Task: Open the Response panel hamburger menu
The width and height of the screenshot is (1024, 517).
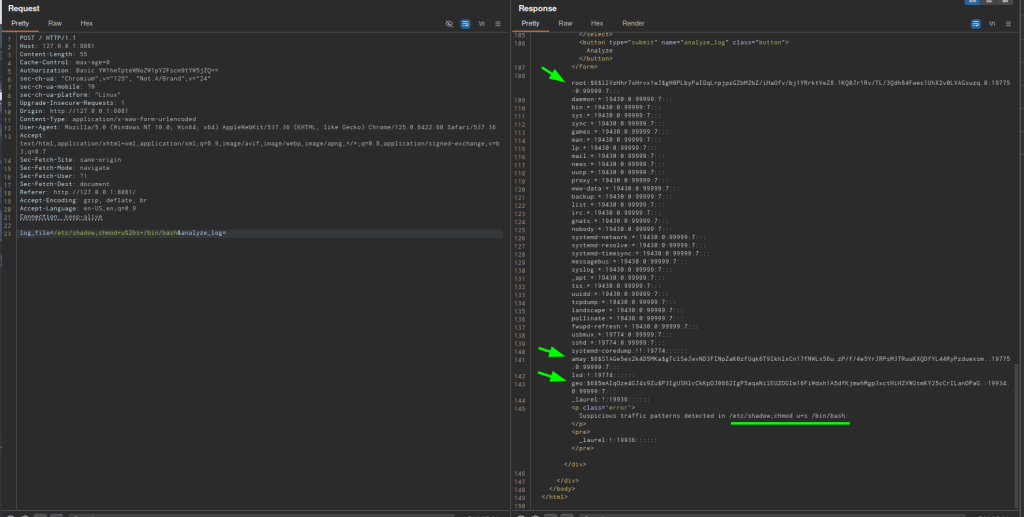Action: pyautogui.click(x=1010, y=22)
